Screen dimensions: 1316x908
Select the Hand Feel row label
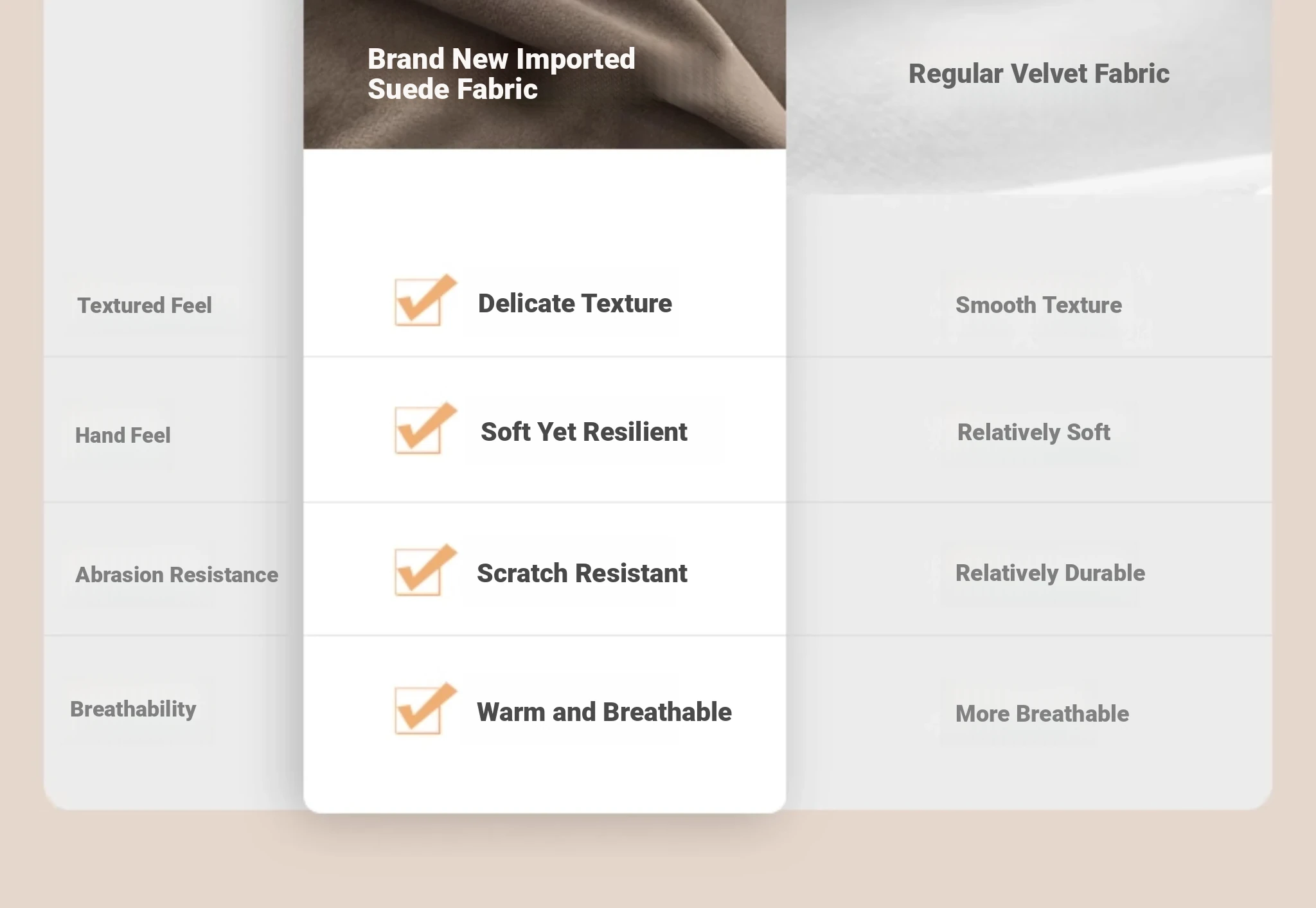click(123, 435)
